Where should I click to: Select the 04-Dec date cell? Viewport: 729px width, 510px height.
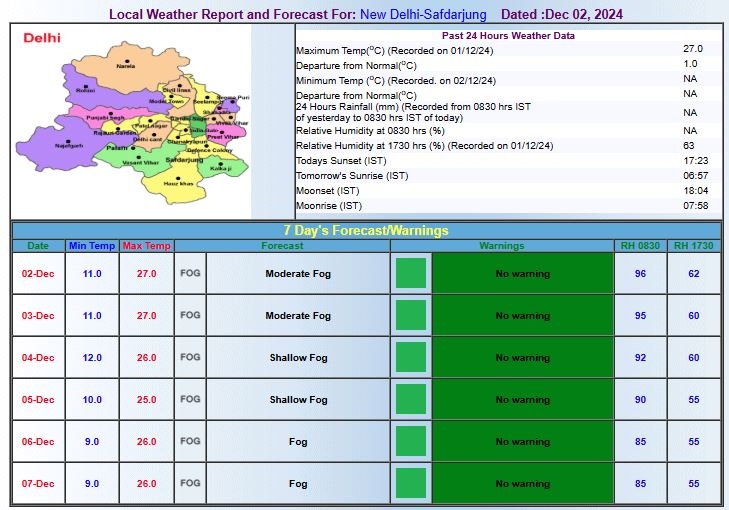38,358
